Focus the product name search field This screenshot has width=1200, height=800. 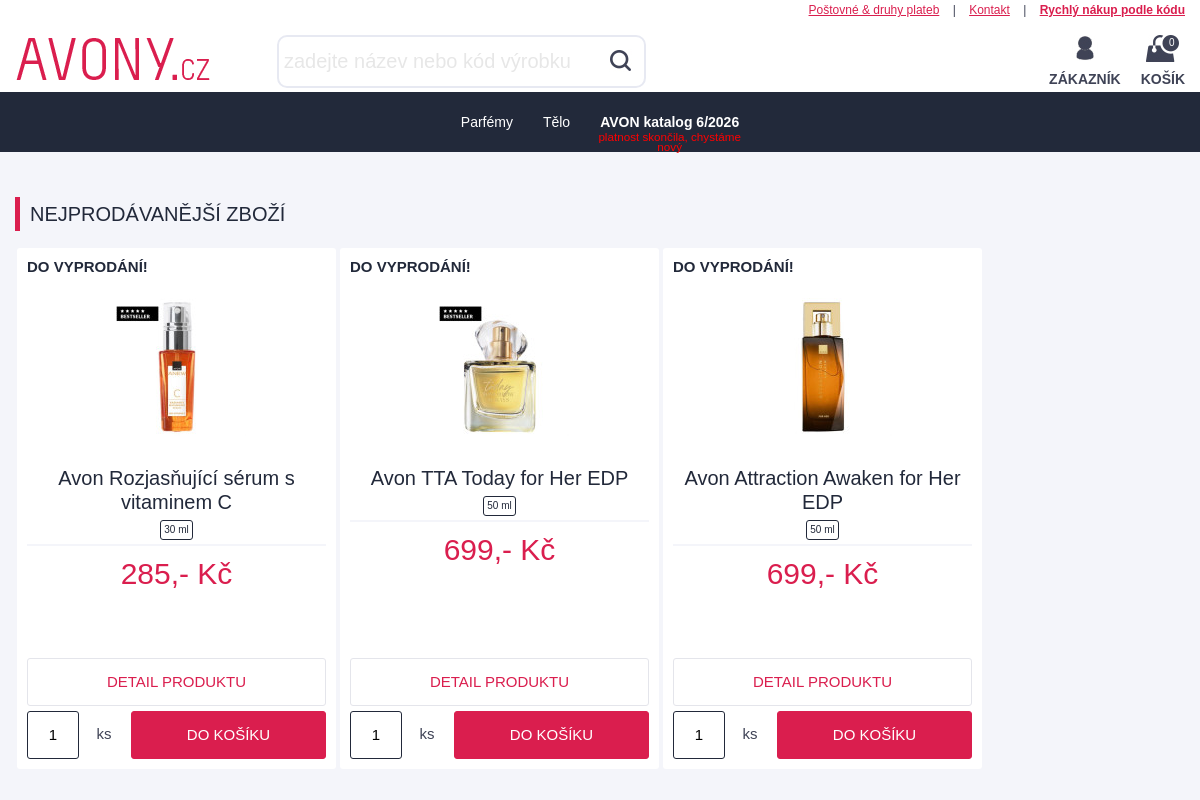[442, 61]
